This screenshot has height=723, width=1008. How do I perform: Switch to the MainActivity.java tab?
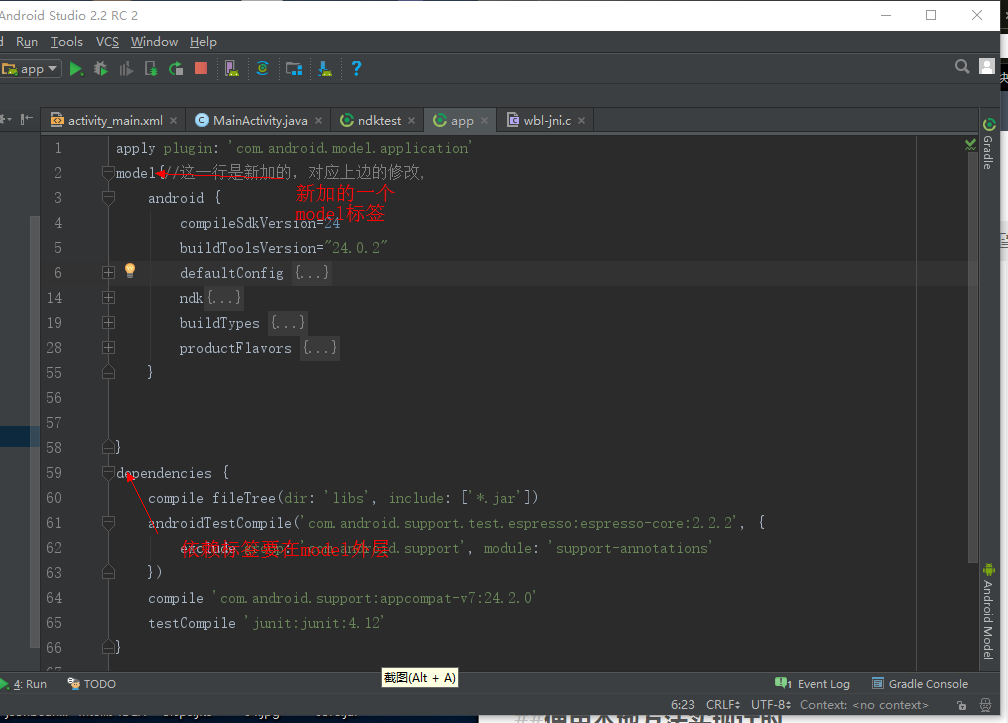click(x=260, y=120)
